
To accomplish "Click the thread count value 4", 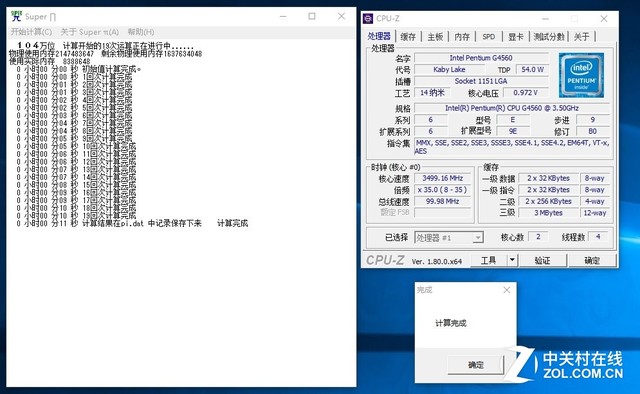I will tap(598, 237).
